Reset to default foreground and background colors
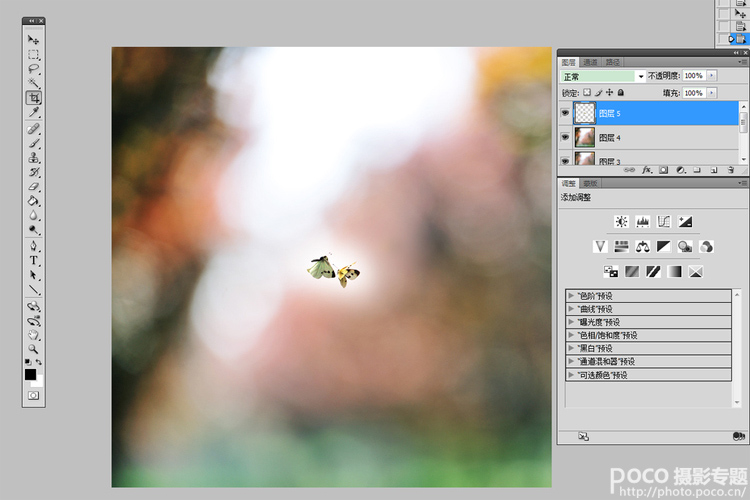Viewport: 750px width, 500px height. (28, 362)
